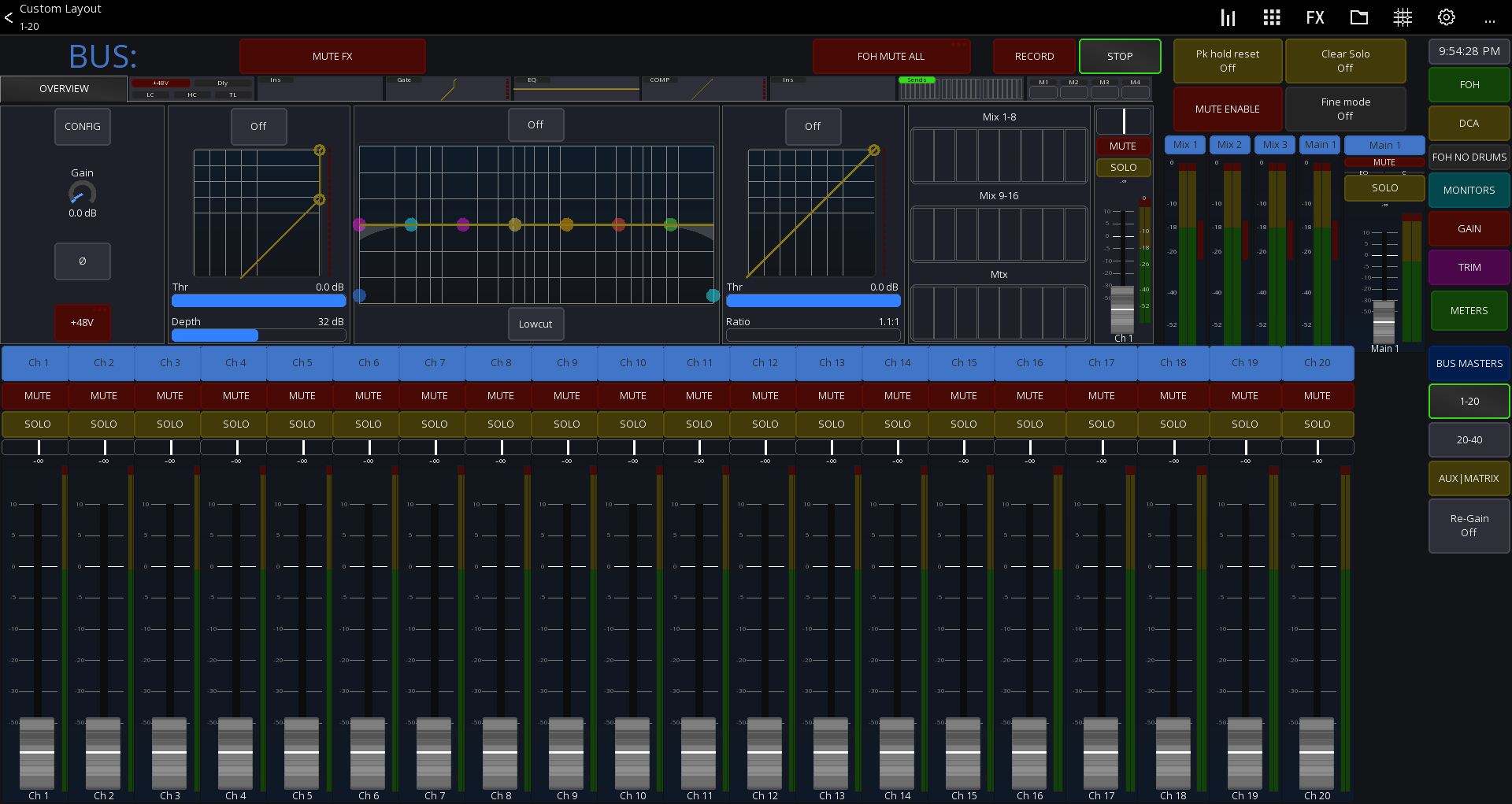Viewport: 1512px width, 804px height.
Task: Open the BUS MASTERS layer
Action: point(1469,363)
